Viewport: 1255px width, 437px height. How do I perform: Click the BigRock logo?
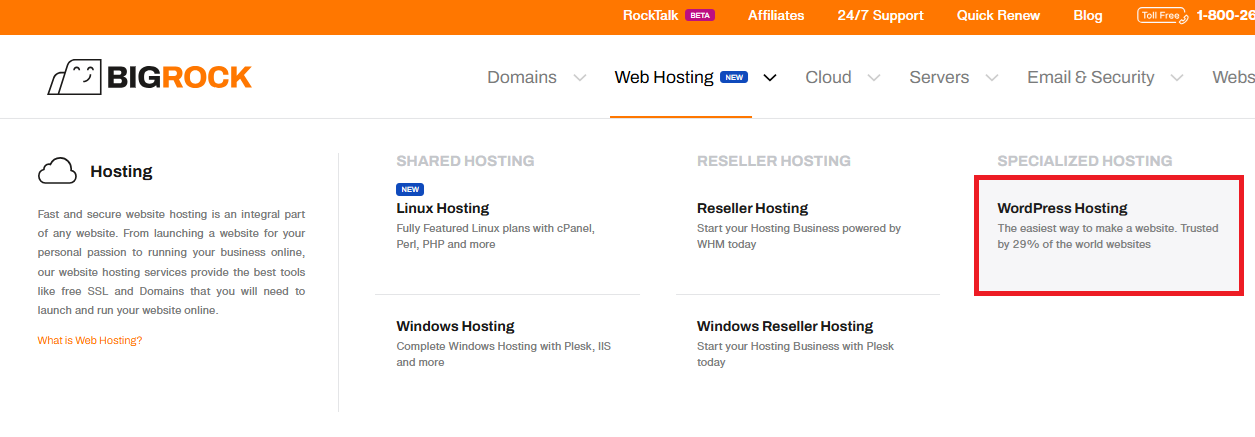(150, 77)
